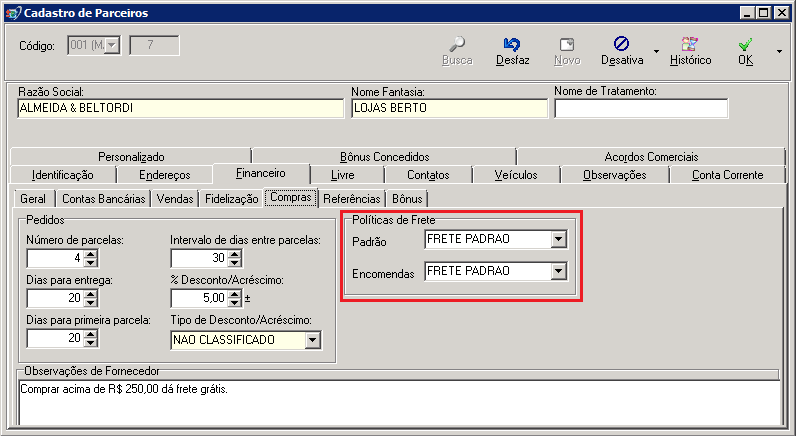This screenshot has height=436, width=796.
Task: Switch to the Fidelização sub-tab
Action: tap(231, 199)
